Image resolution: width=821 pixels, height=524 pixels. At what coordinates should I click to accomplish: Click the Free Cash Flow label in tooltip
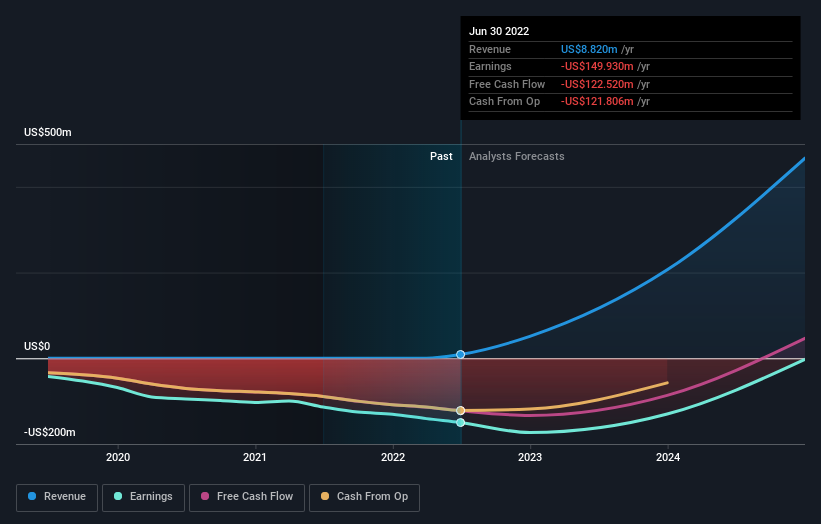click(507, 84)
